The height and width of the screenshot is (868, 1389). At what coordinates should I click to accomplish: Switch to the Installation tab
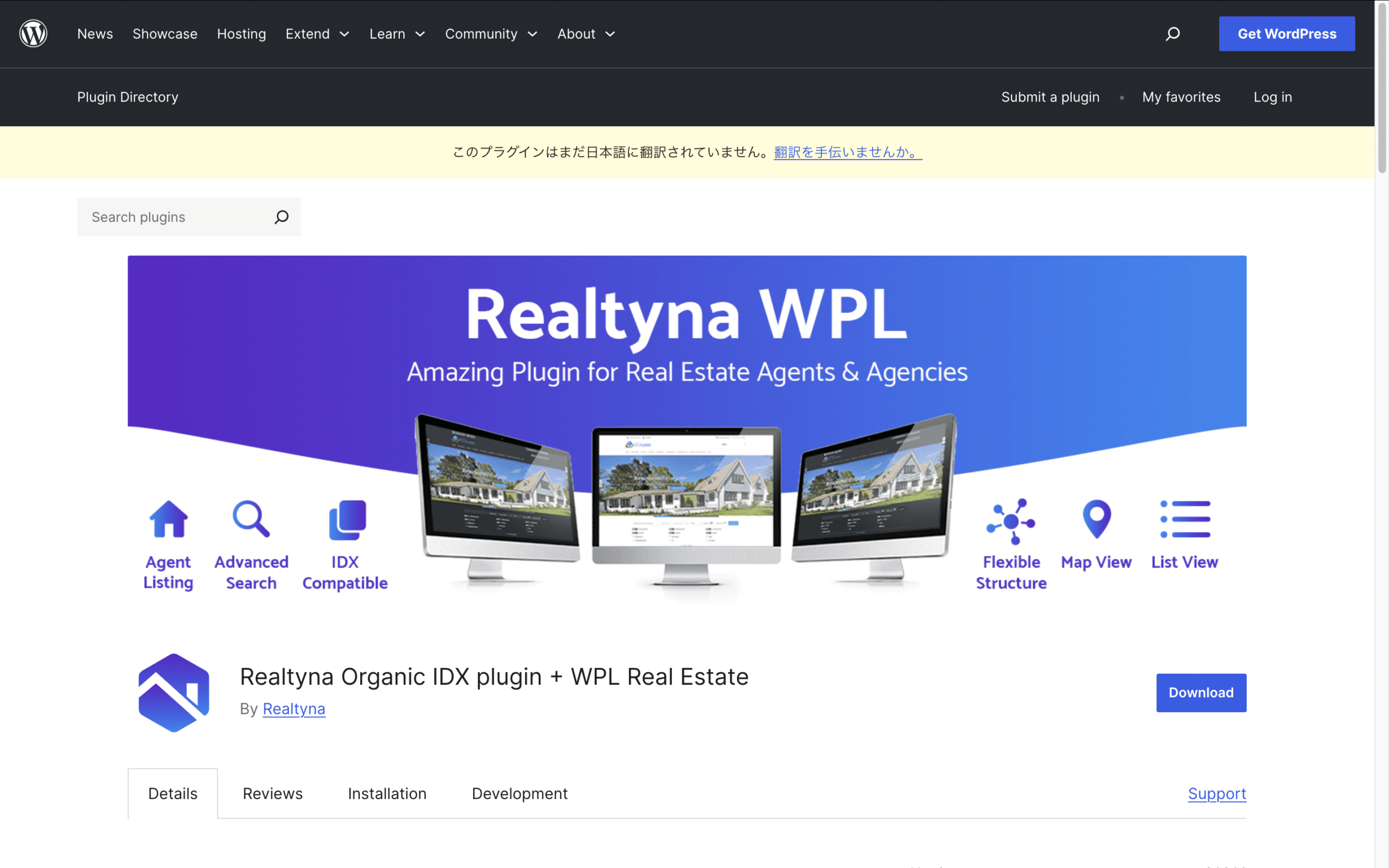pyautogui.click(x=387, y=793)
